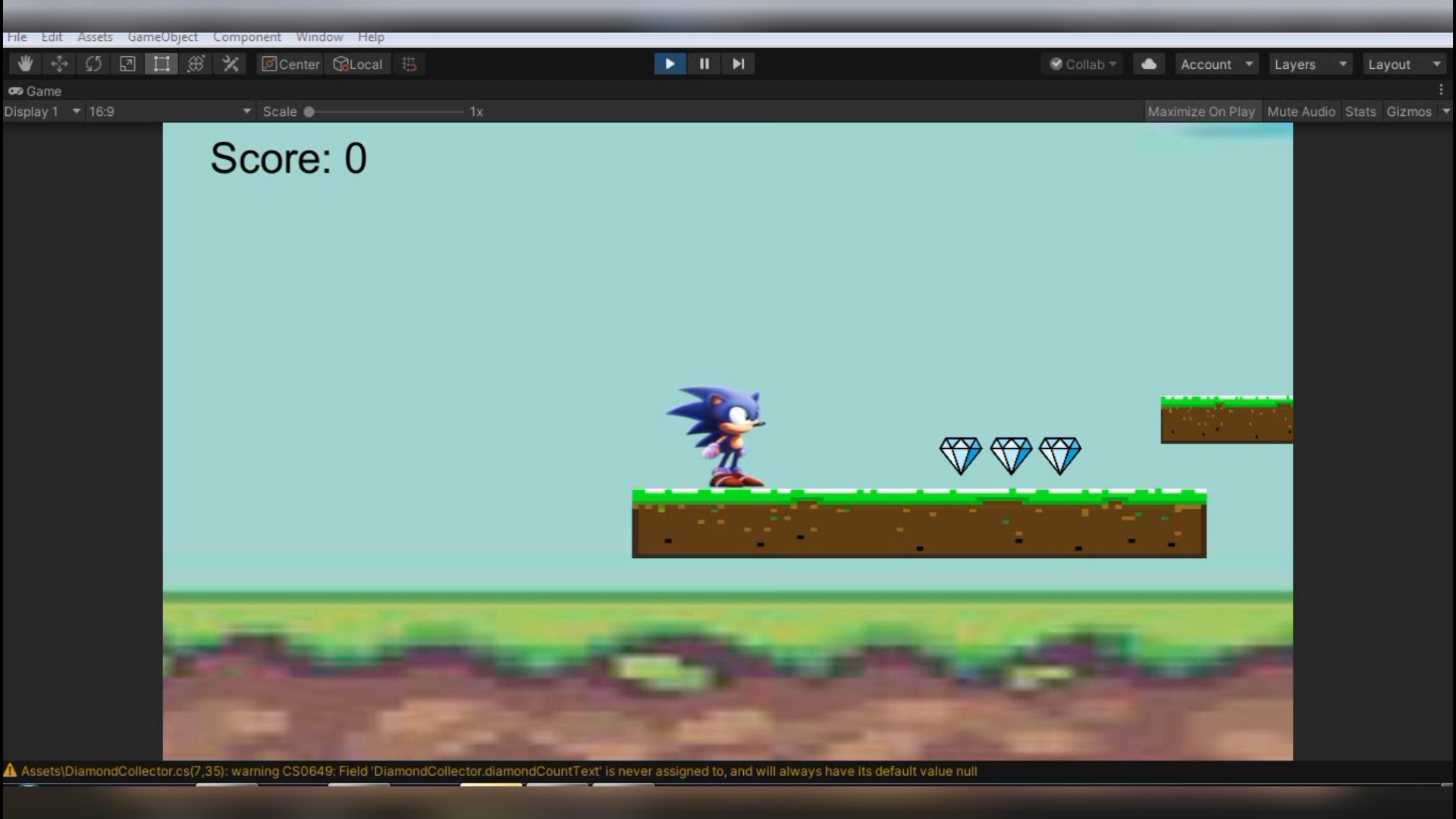Click the first diamond on the left

(x=960, y=456)
